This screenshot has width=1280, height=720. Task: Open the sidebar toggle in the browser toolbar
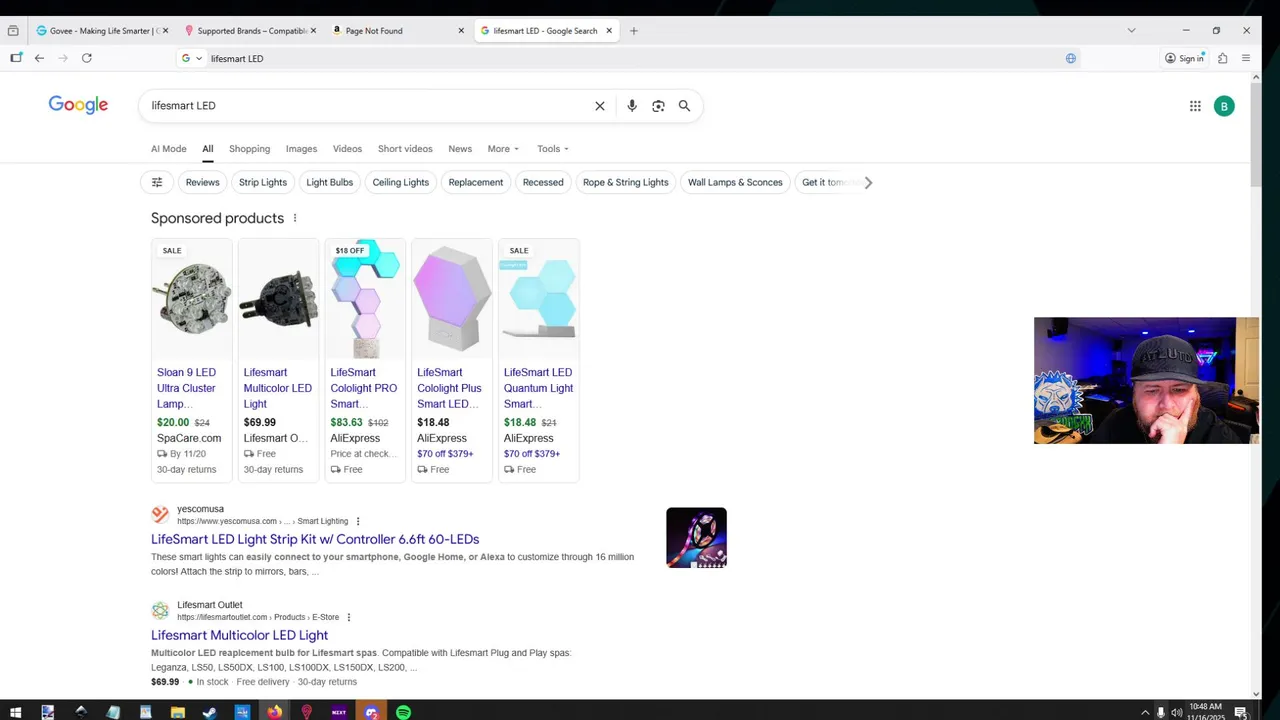16,58
